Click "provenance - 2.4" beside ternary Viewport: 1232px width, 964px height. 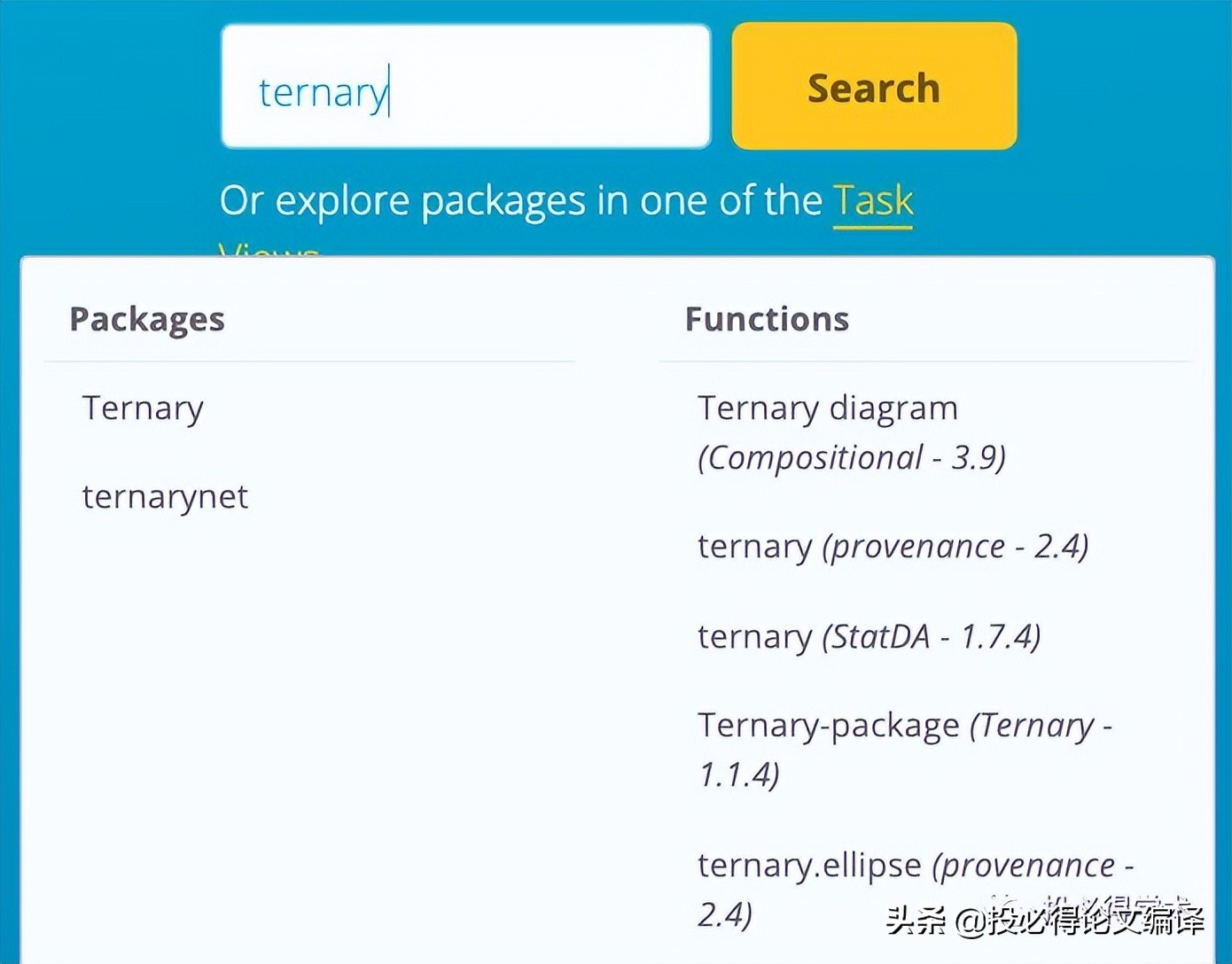click(x=955, y=547)
